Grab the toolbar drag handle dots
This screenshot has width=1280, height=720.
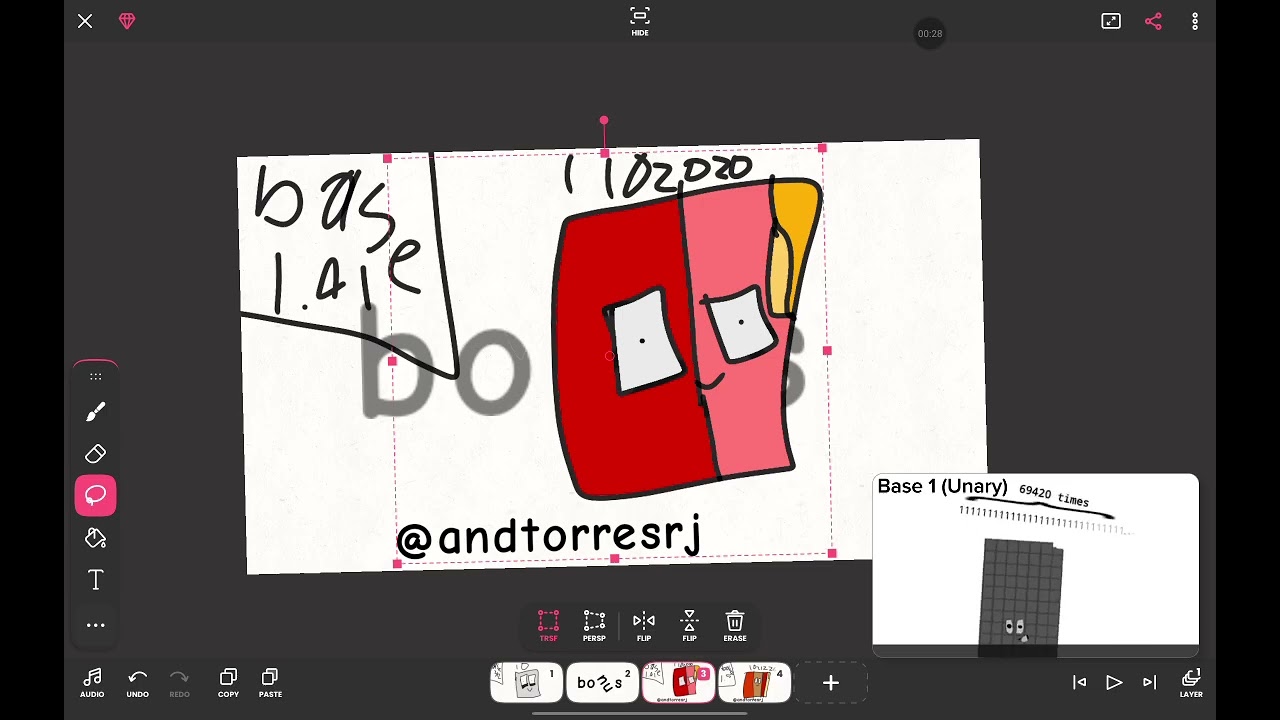[x=96, y=376]
